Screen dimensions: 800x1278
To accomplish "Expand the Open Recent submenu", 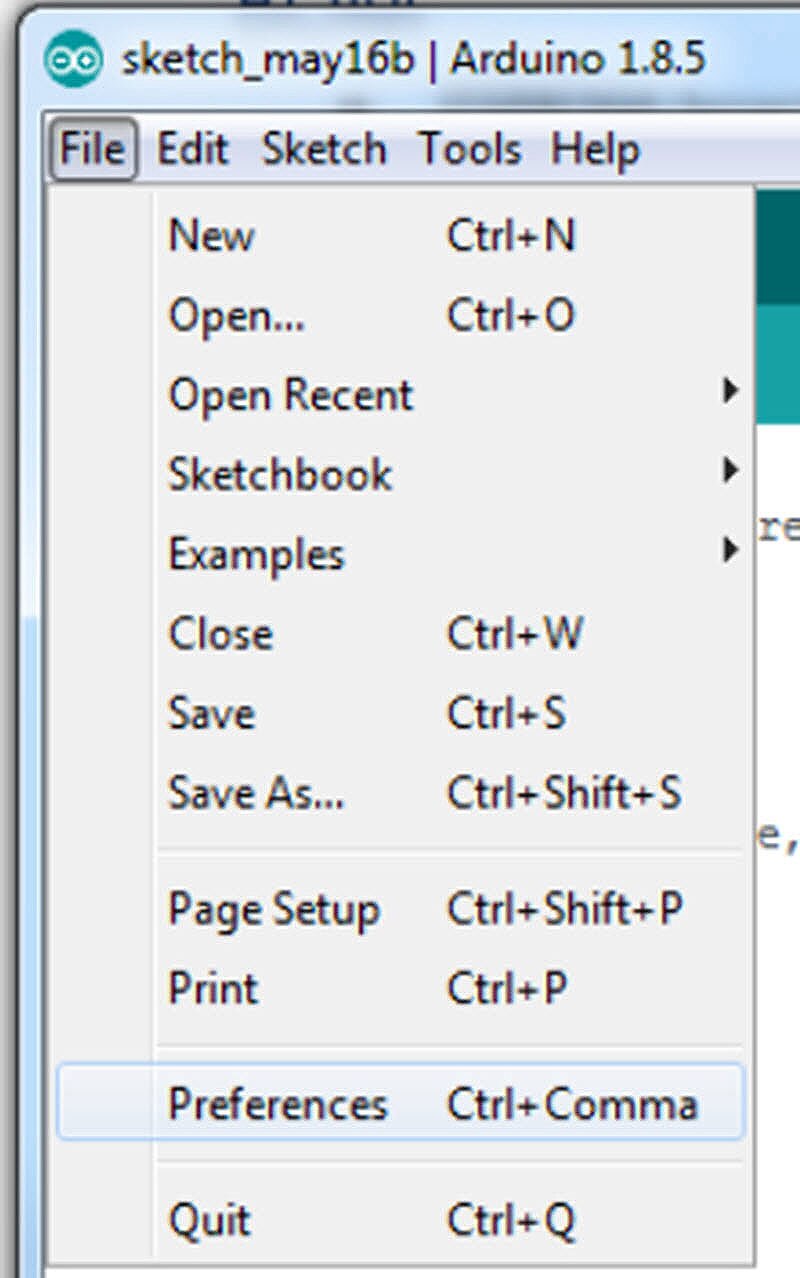I will click(x=290, y=395).
